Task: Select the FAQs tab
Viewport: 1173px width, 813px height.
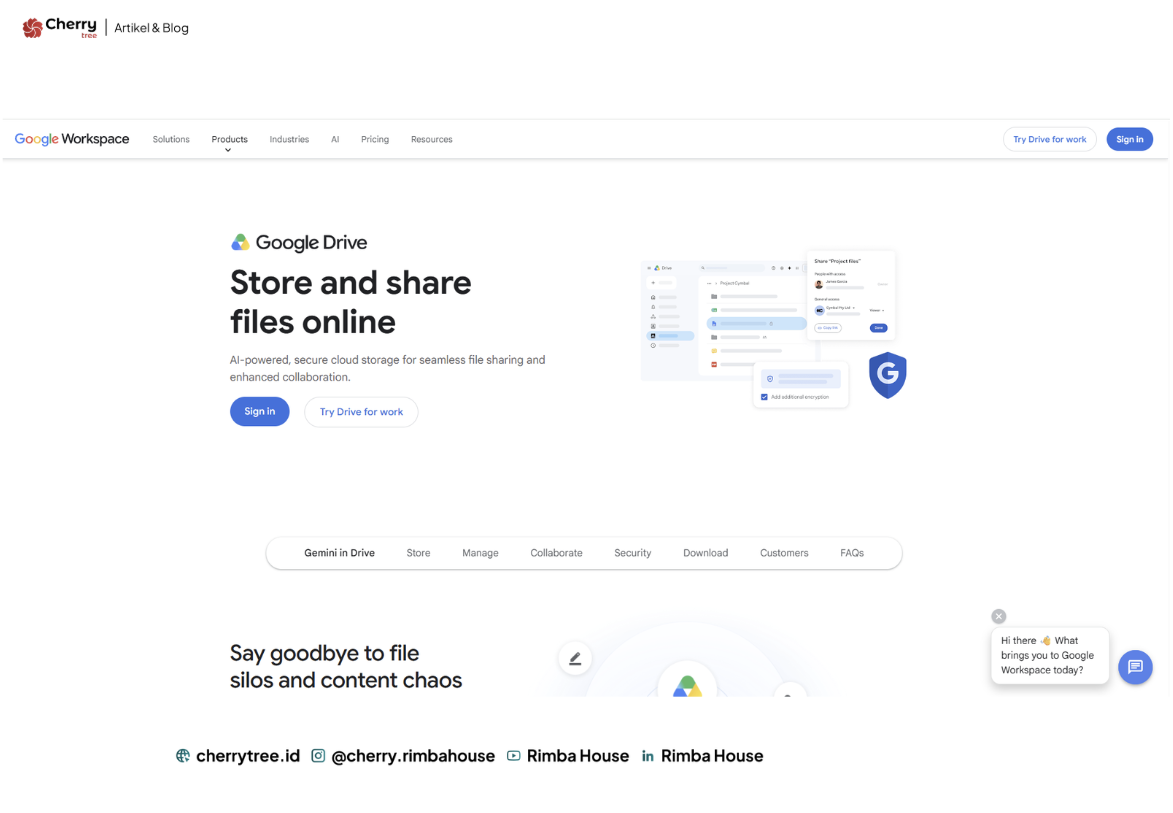Action: click(x=852, y=553)
